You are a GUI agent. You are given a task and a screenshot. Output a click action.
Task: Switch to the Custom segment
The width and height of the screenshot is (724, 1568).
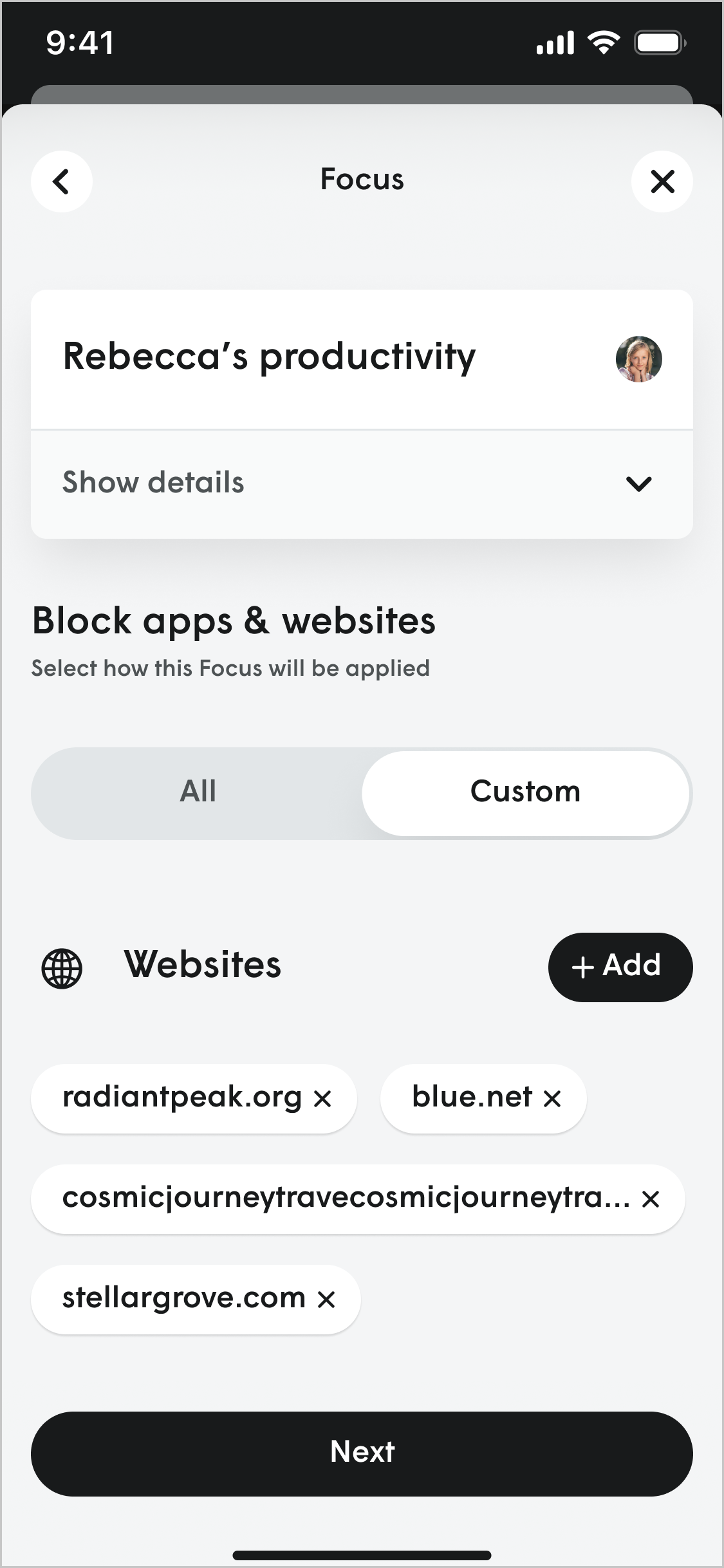[525, 792]
